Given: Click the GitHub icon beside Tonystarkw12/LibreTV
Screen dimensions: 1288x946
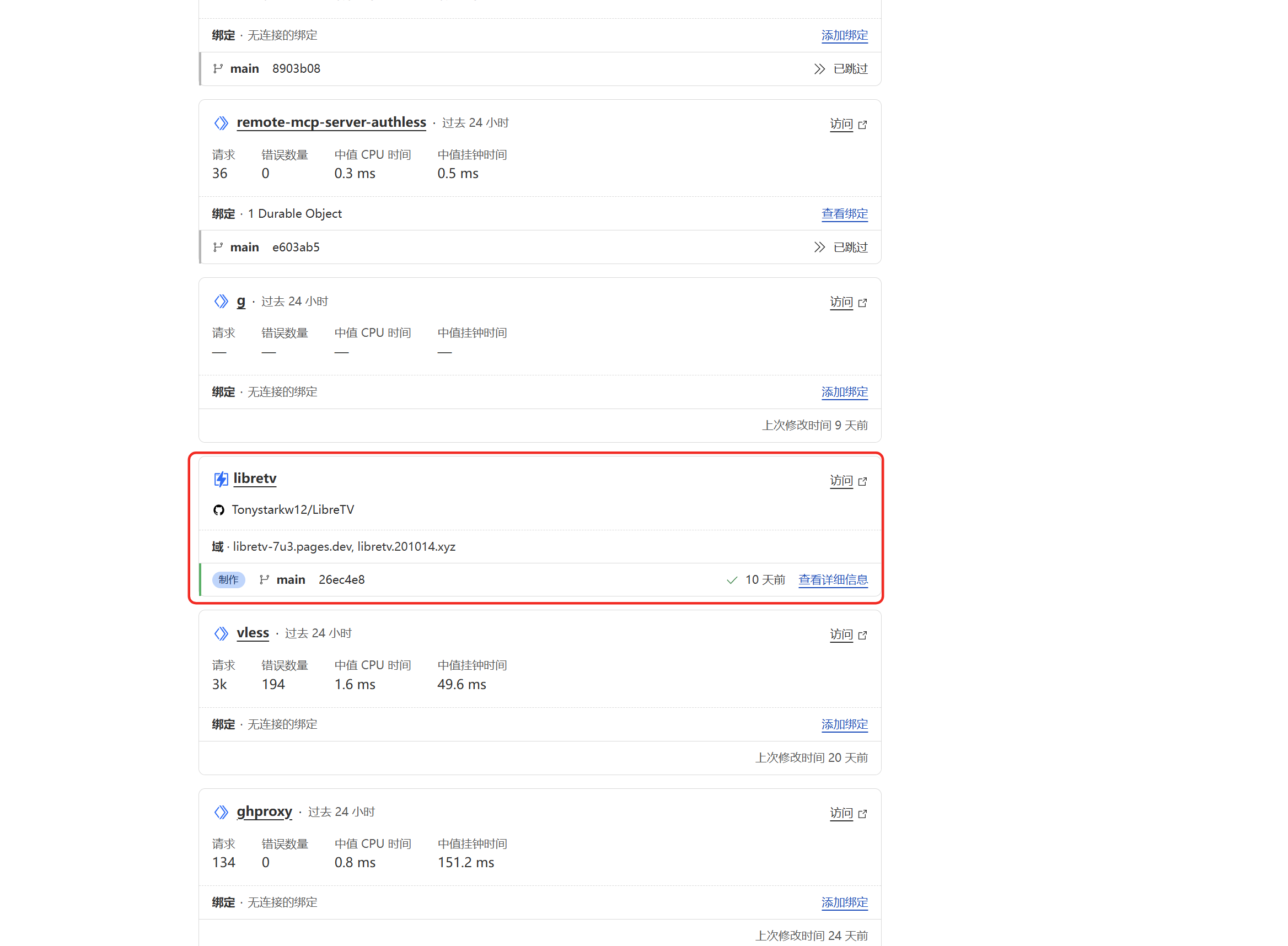Looking at the screenshot, I should pyautogui.click(x=219, y=509).
